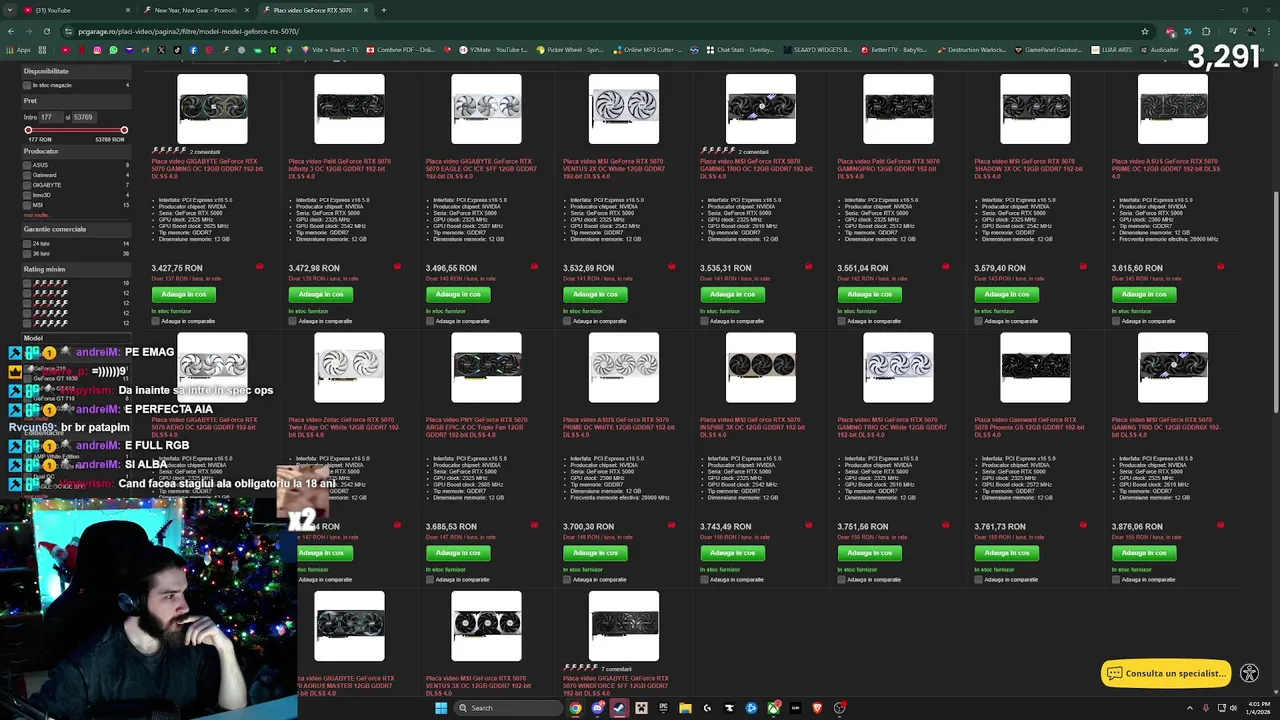
Task: Filter by Inno3D producer checkbox
Action: point(27,195)
